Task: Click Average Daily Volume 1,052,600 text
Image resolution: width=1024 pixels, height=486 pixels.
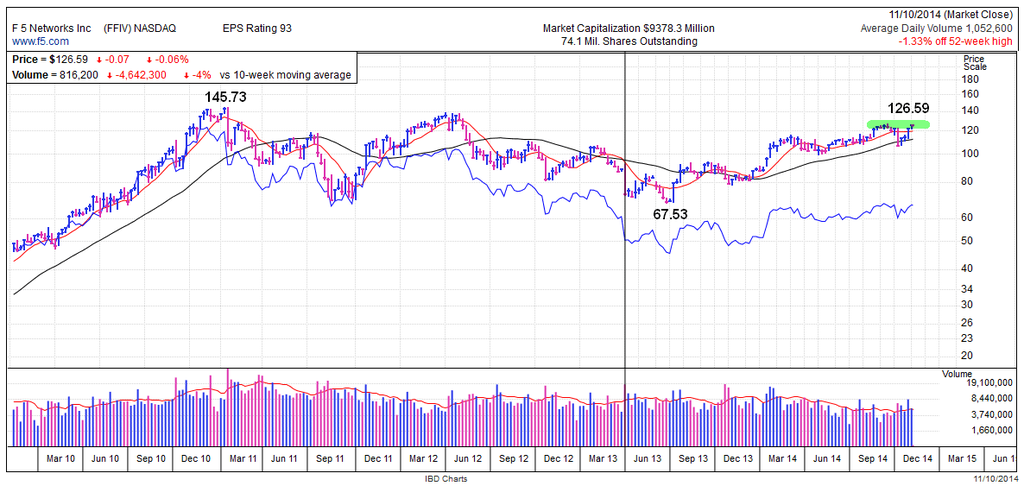Action: point(936,29)
